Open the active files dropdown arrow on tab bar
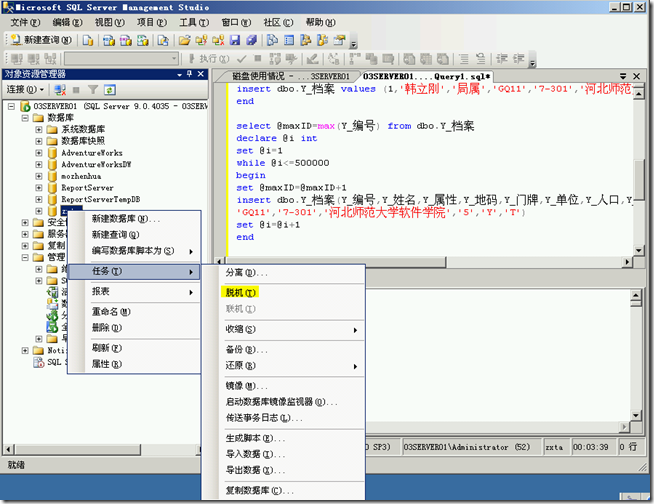This screenshot has height=504, width=654. click(x=623, y=76)
